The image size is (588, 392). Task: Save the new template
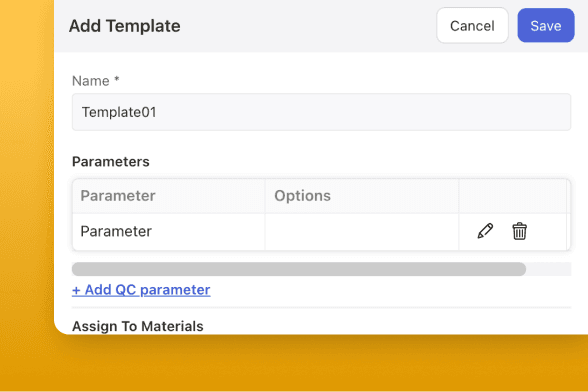coord(546,26)
